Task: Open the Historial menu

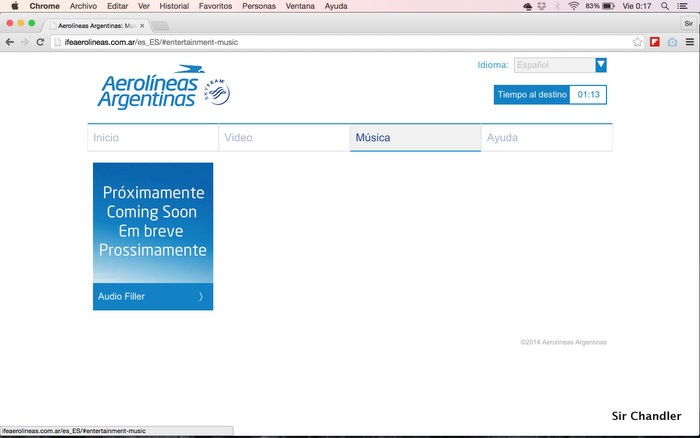Action: coord(174,6)
